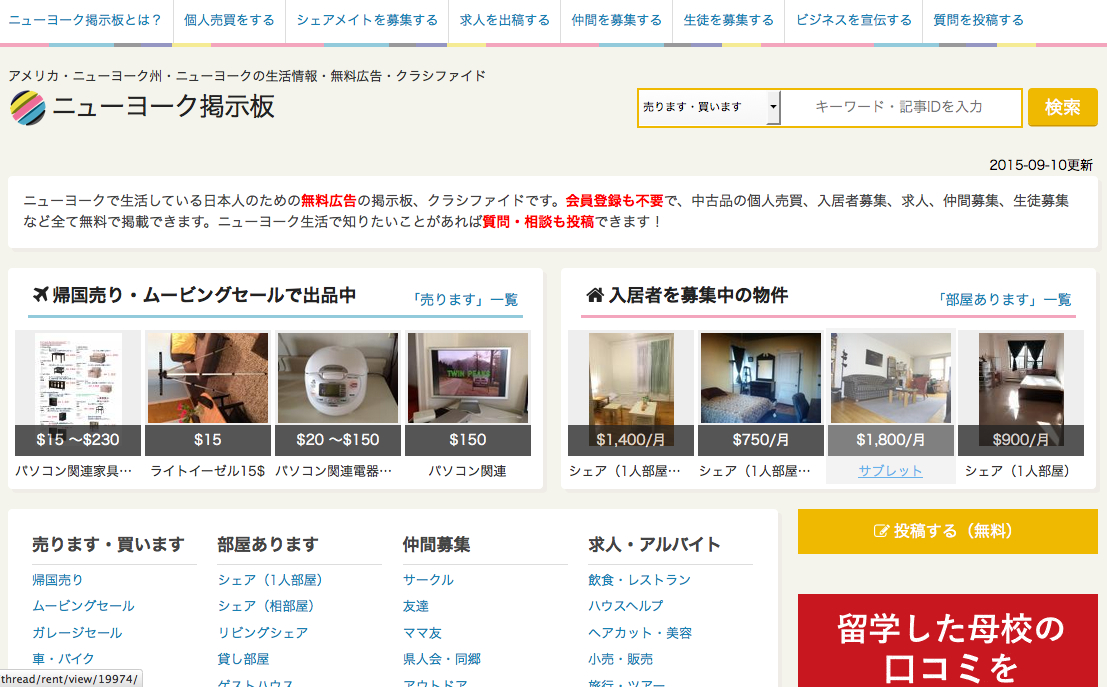Open the $15～$230 furniture listing thumbnail
Screen dimensions: 1107x687
78,393
